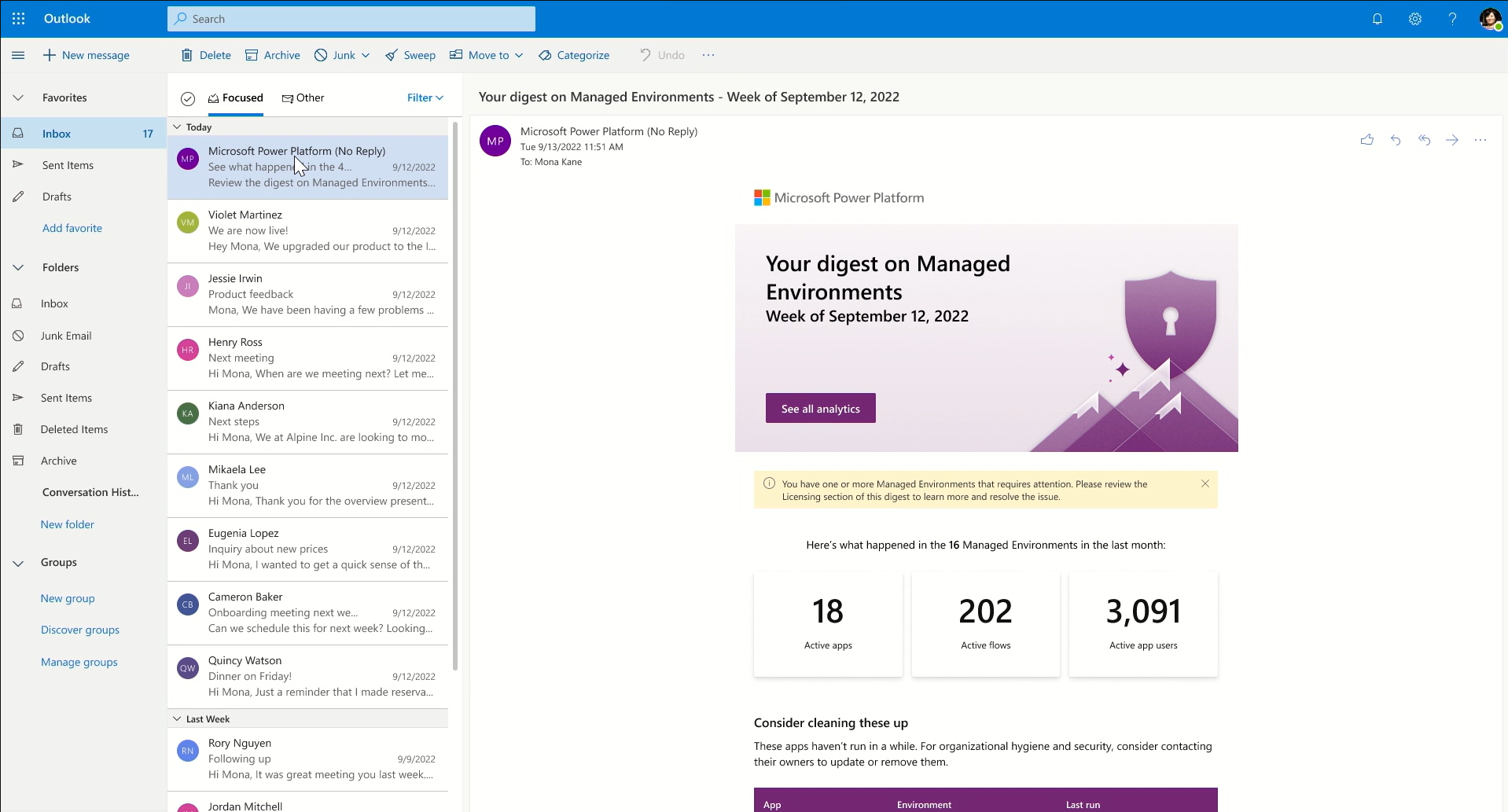
Task: Open more toolbar options ellipsis
Action: (x=708, y=55)
